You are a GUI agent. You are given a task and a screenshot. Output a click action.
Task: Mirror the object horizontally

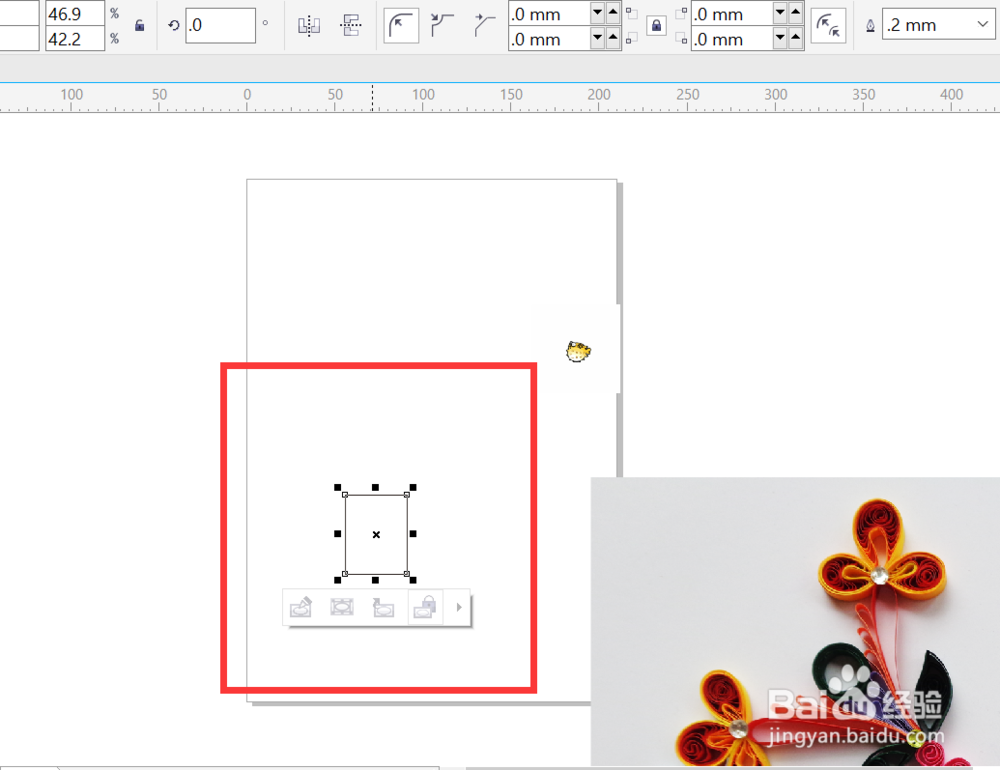point(309,26)
